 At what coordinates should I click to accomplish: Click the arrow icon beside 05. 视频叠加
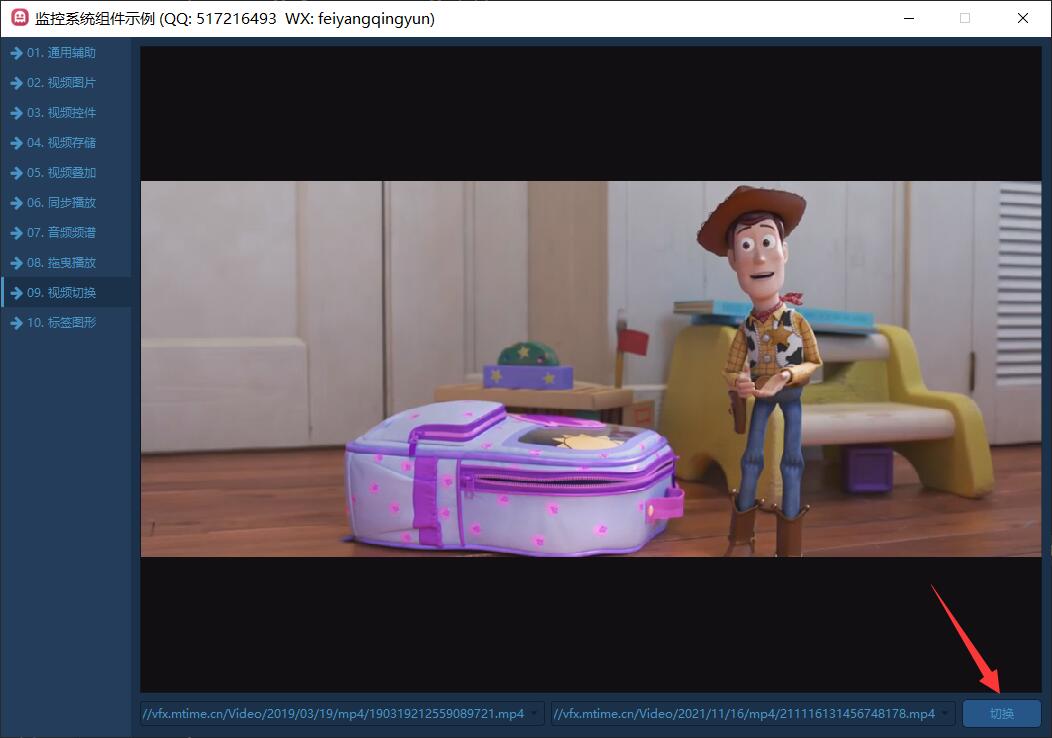(16, 173)
